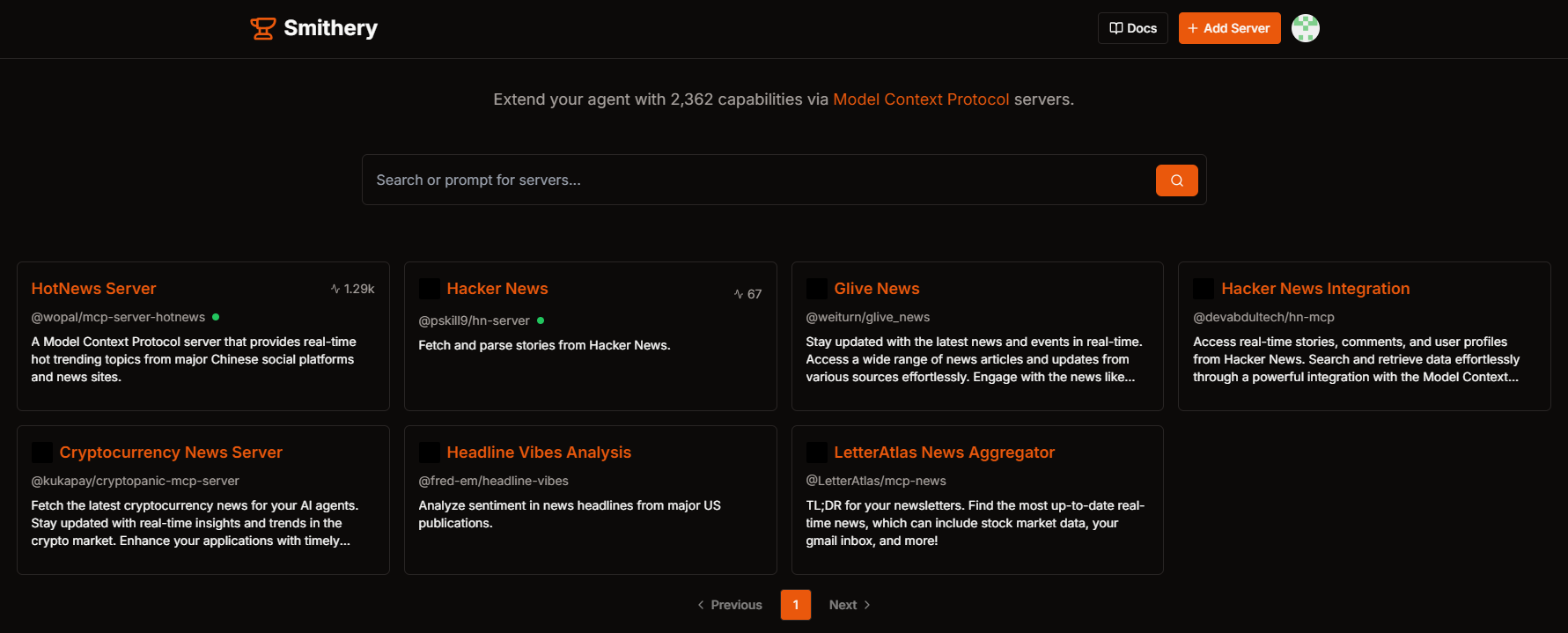The width and height of the screenshot is (1568, 633).
Task: Open the HotNews Server card title
Action: [93, 289]
